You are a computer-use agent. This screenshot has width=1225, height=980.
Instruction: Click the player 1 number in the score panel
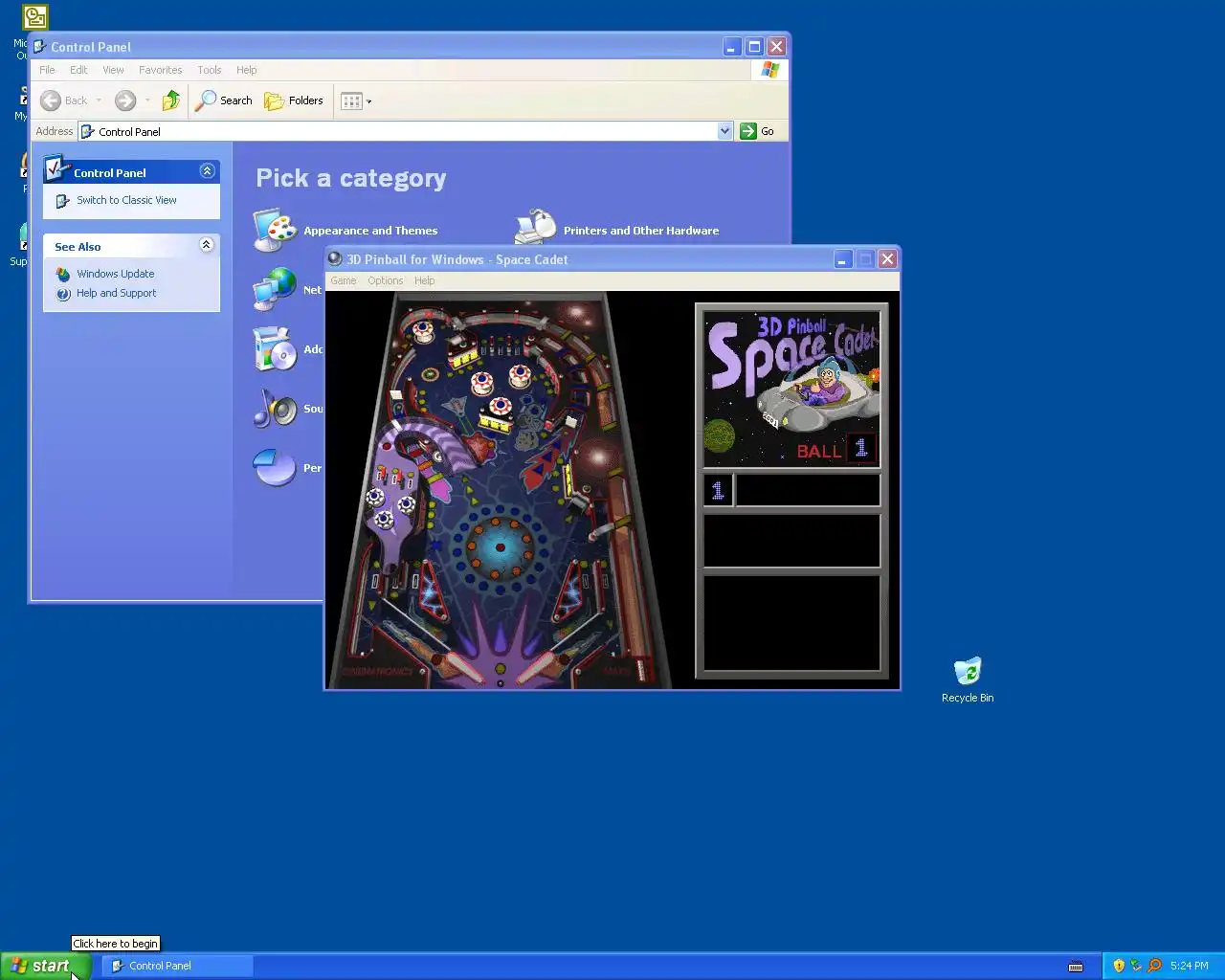tap(718, 490)
